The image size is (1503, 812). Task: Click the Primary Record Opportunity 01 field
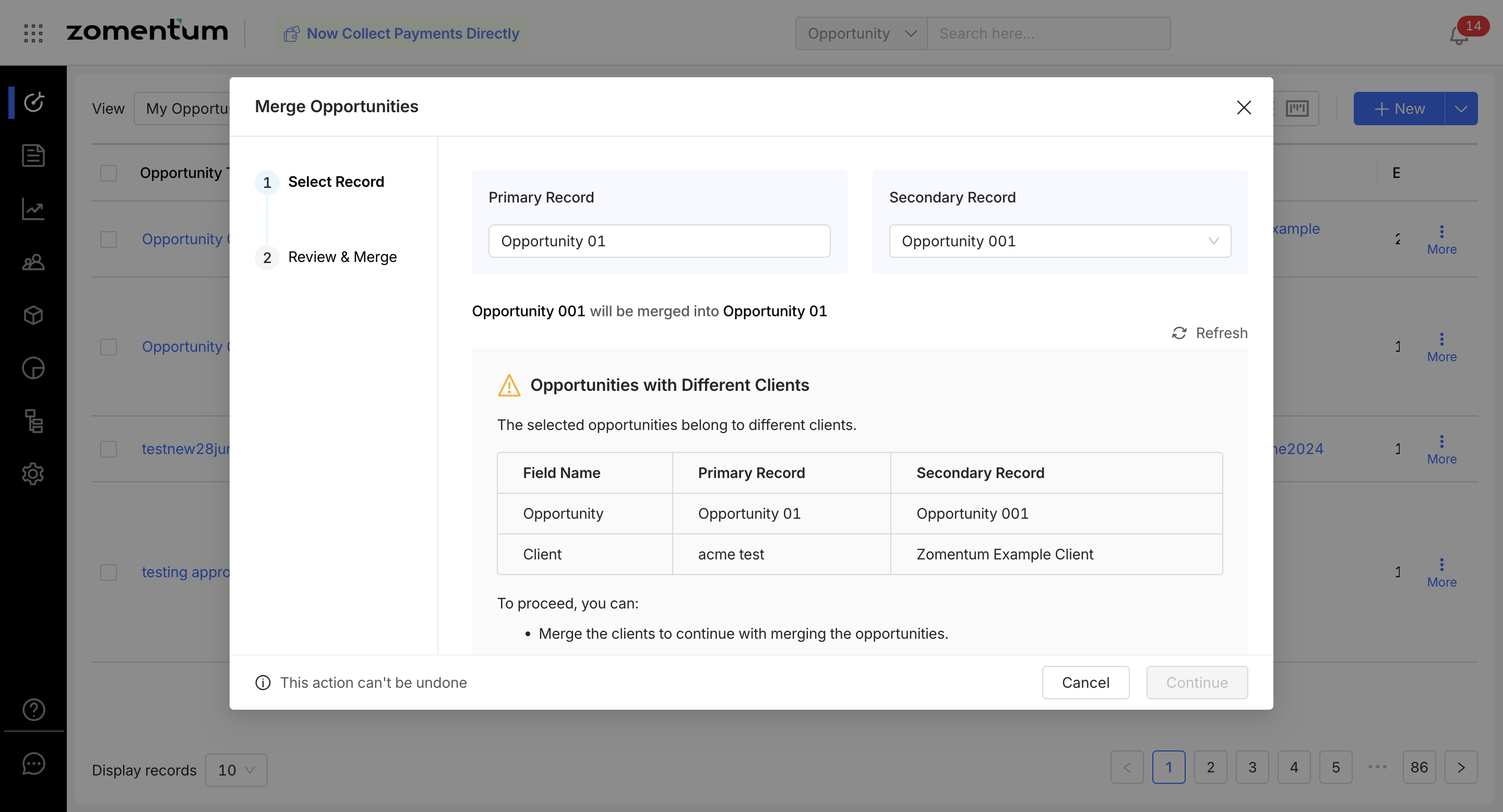[x=659, y=241]
